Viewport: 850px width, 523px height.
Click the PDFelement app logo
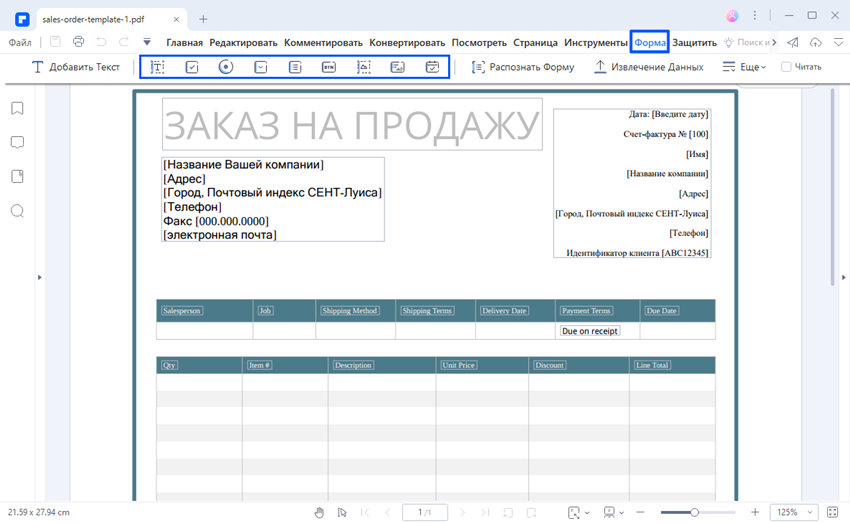(x=22, y=20)
